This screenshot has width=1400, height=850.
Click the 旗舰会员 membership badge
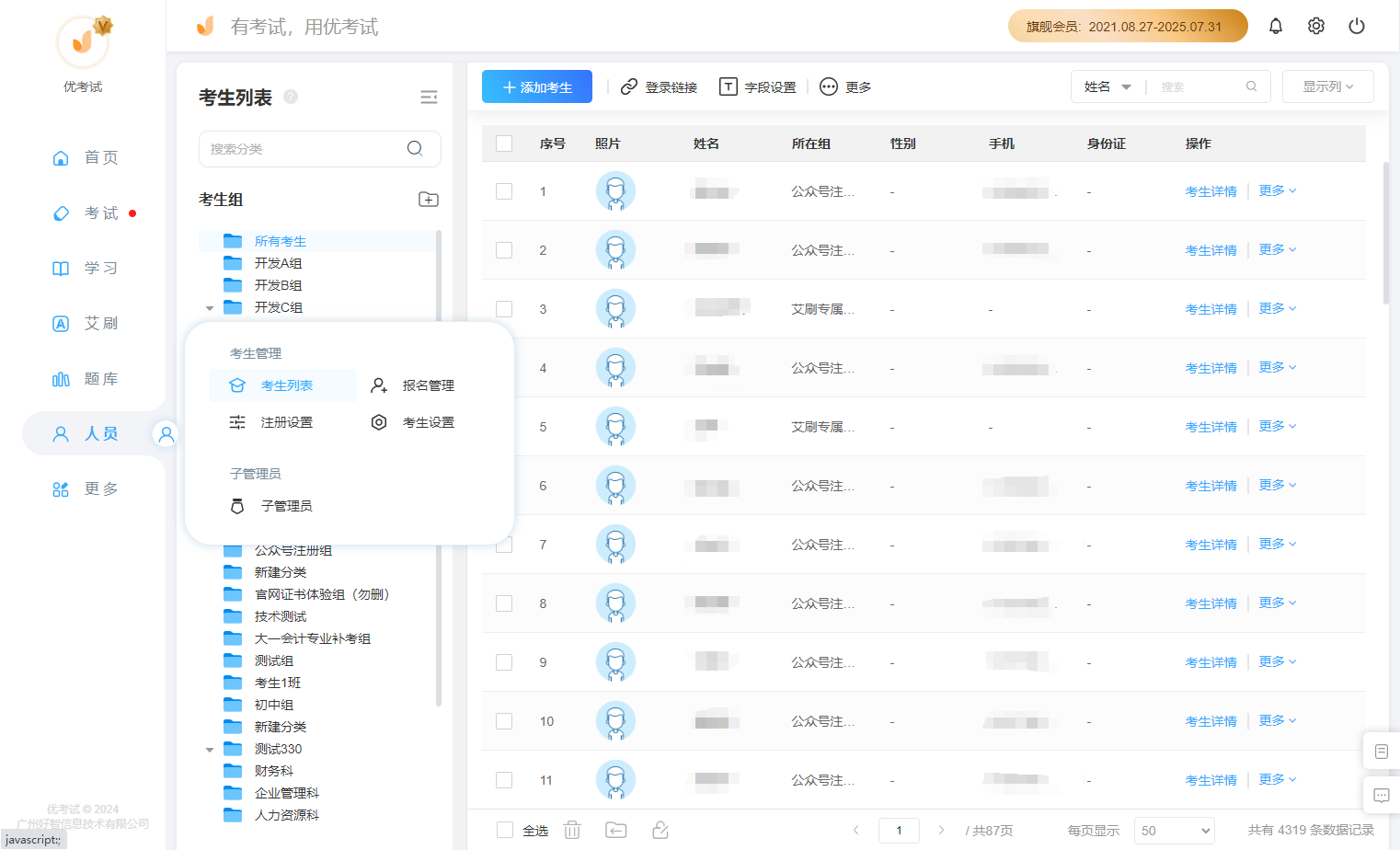1128,26
